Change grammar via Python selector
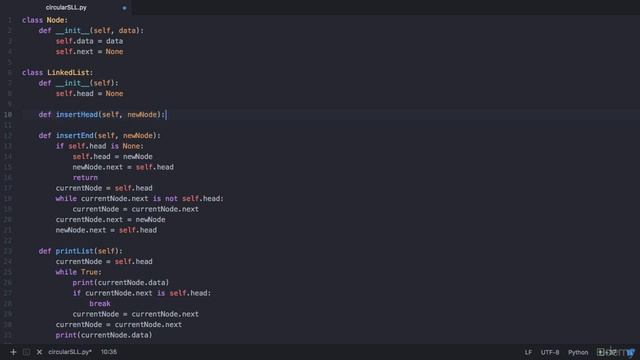 click(578, 352)
